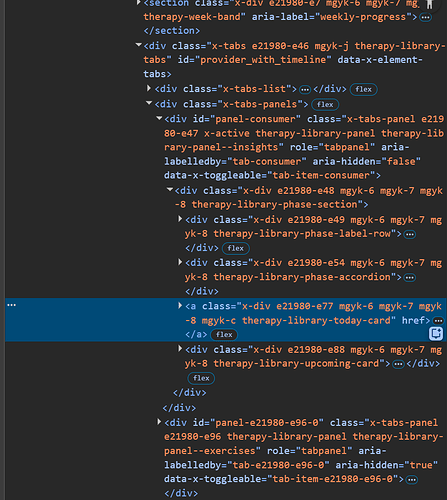Toggle flex badge under therapy-library-upcoming-card div
The height and width of the screenshot is (500, 447).
point(201,378)
